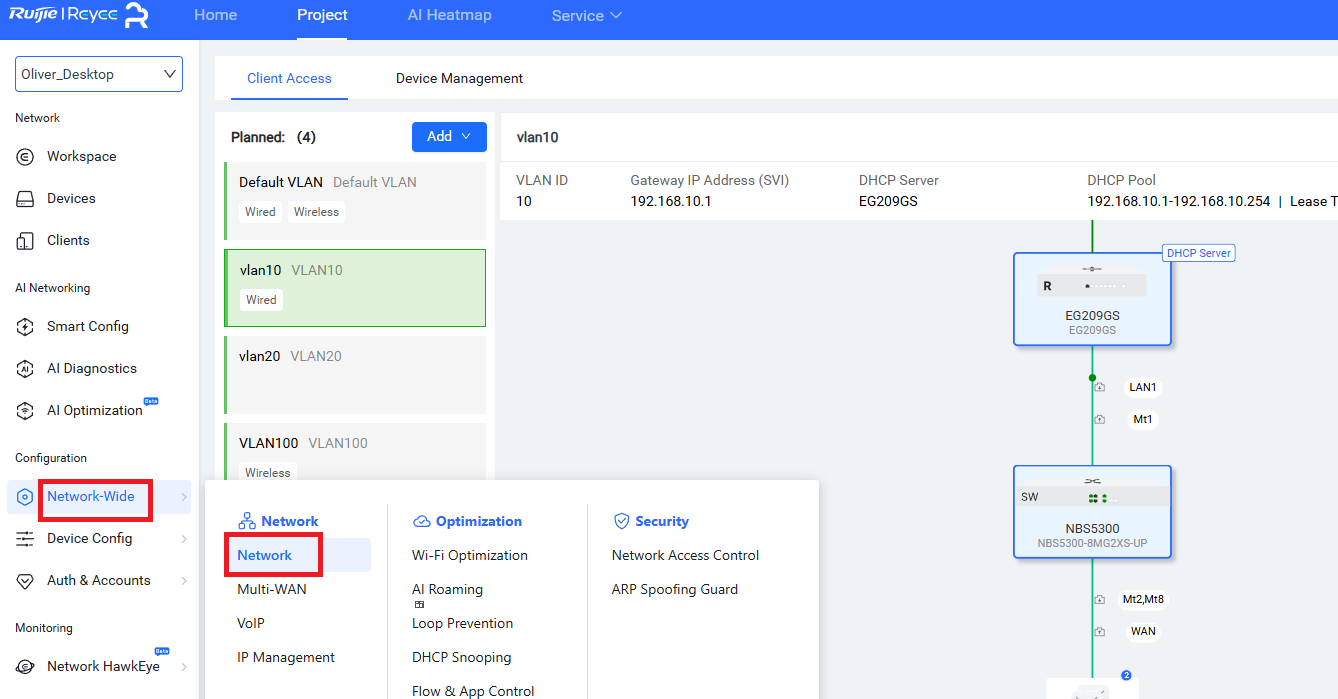Click the AI Optimization wifi icon

click(x=26, y=411)
